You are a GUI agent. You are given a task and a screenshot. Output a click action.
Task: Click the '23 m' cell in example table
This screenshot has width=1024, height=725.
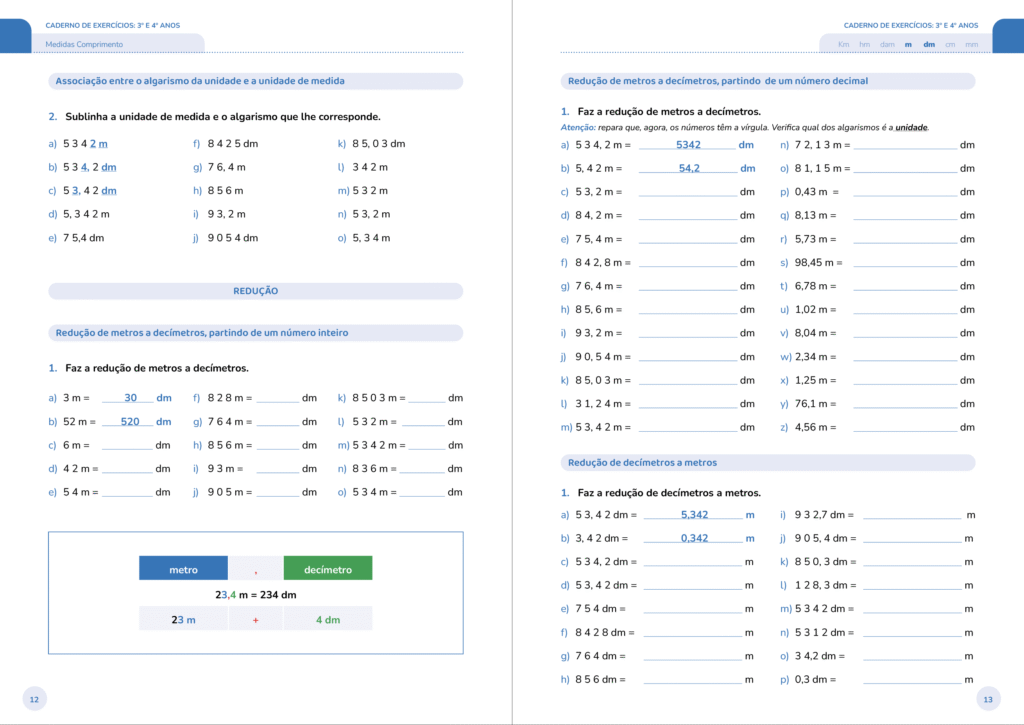tap(183, 620)
